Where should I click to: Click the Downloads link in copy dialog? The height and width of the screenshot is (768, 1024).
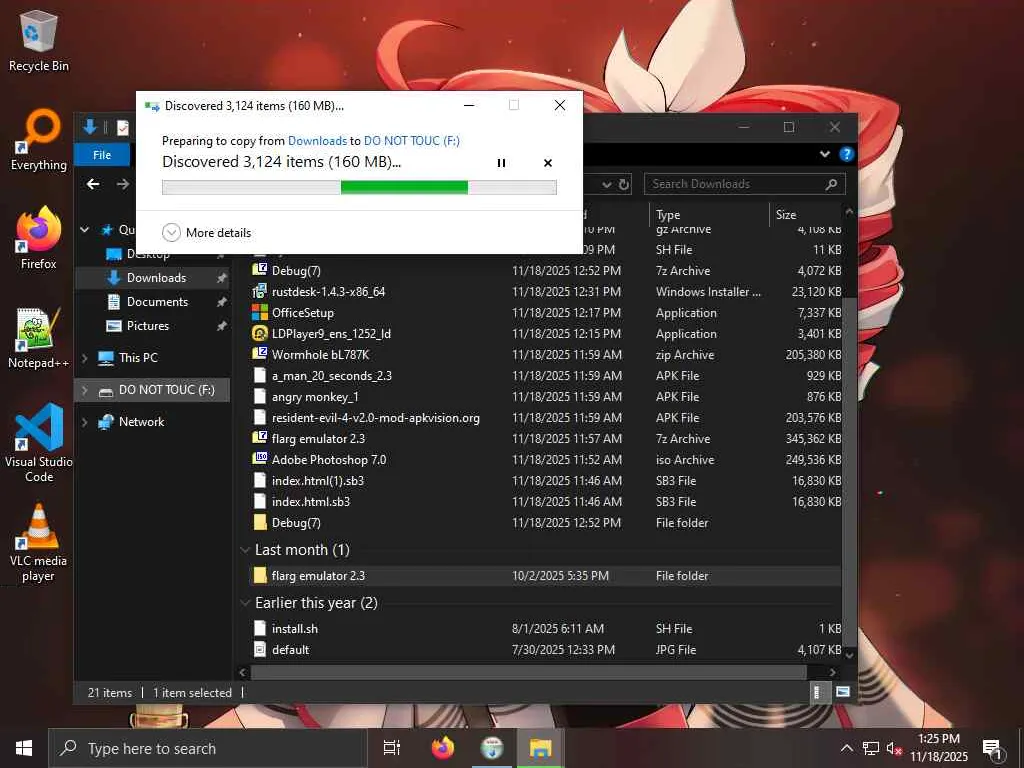pos(317,140)
